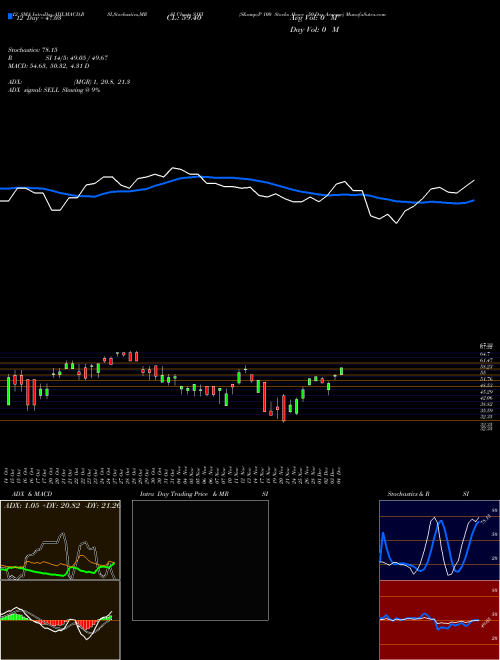
Task: Click the last green candlestick on chart
Action: click(x=341, y=371)
